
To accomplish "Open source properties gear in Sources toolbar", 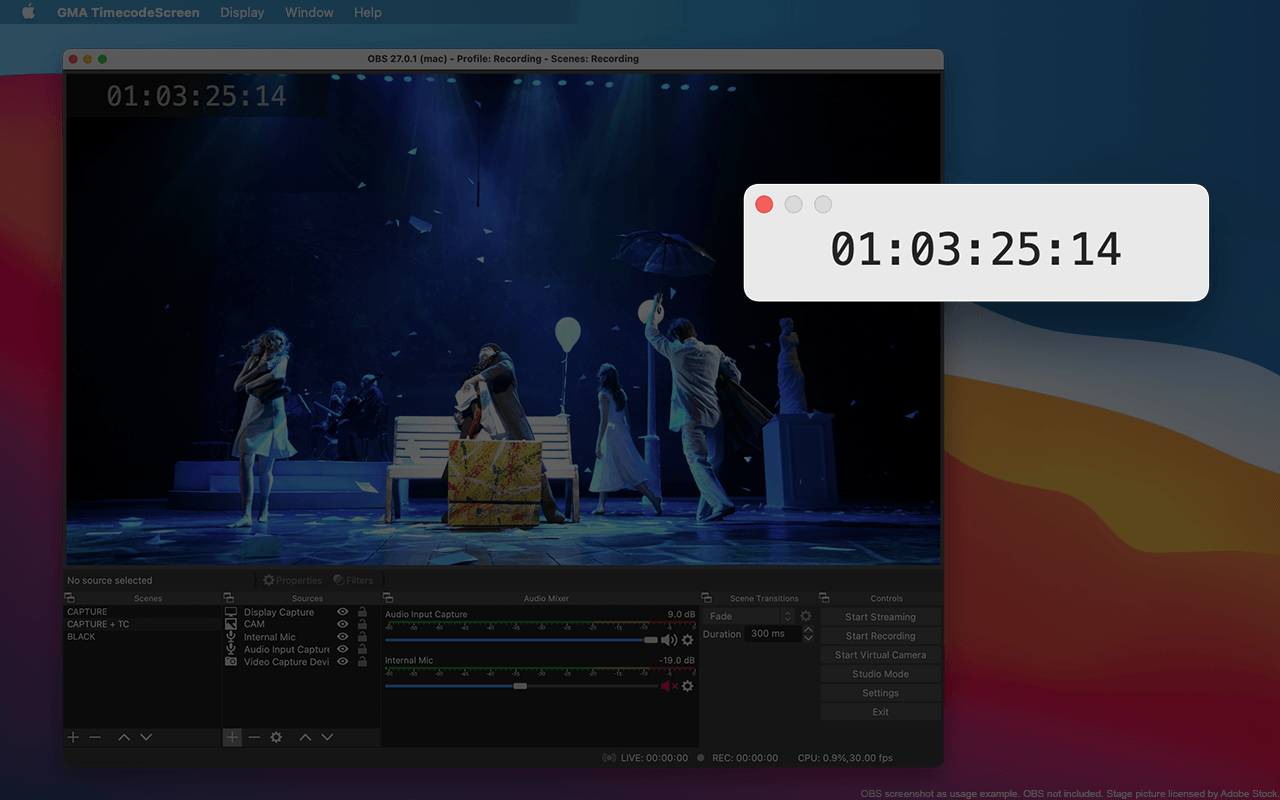I will 276,737.
